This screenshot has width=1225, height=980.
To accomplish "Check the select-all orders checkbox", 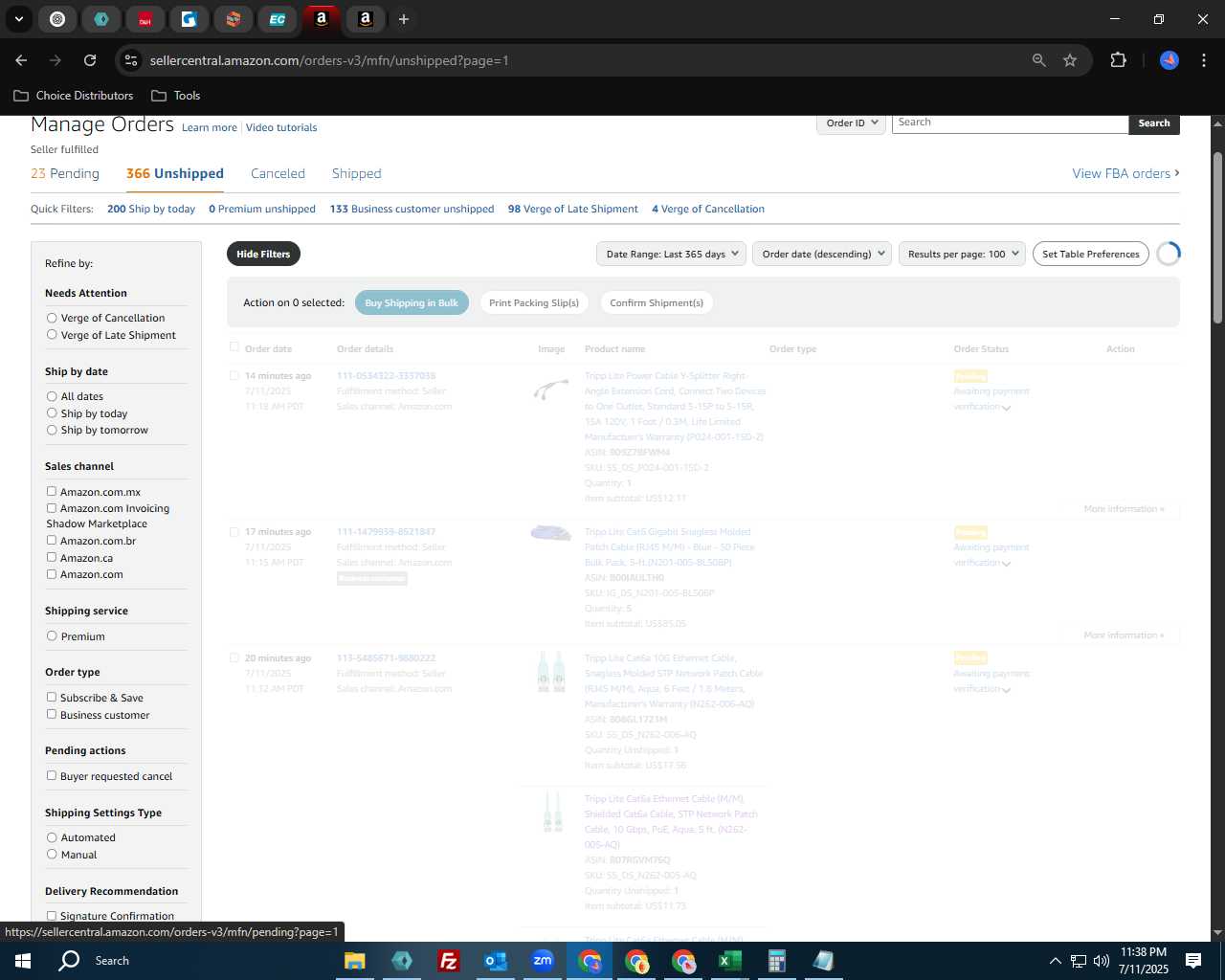I will (234, 347).
